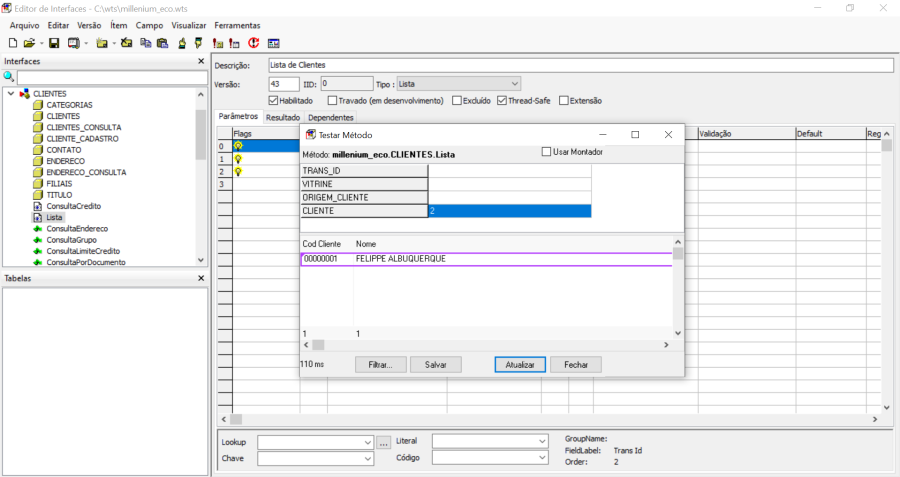Close the Tabelas panel with its X

click(x=201, y=278)
